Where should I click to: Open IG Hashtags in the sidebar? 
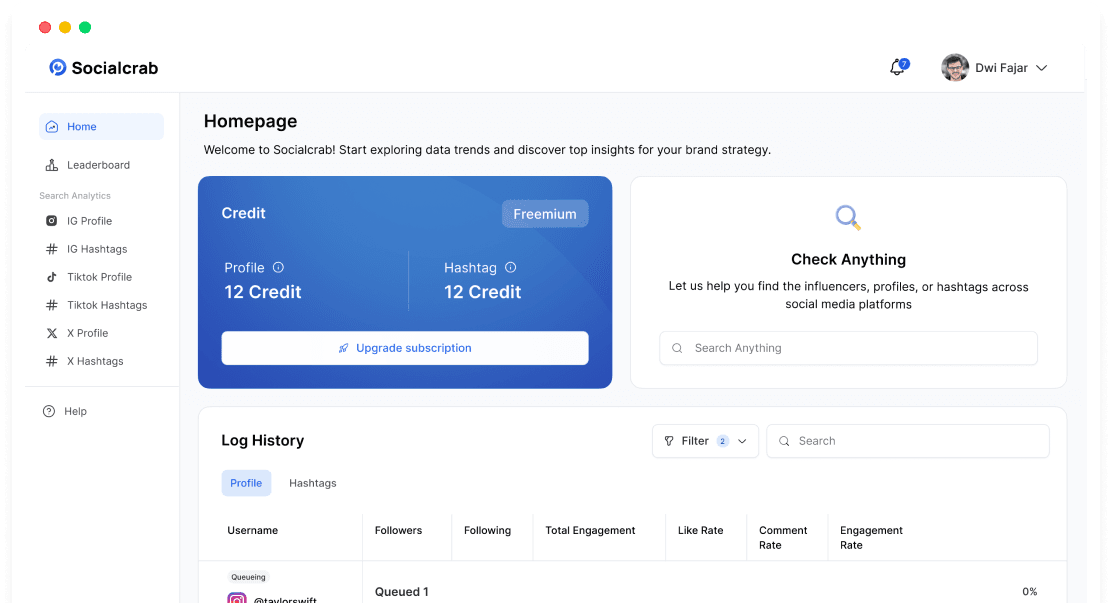tap(97, 249)
